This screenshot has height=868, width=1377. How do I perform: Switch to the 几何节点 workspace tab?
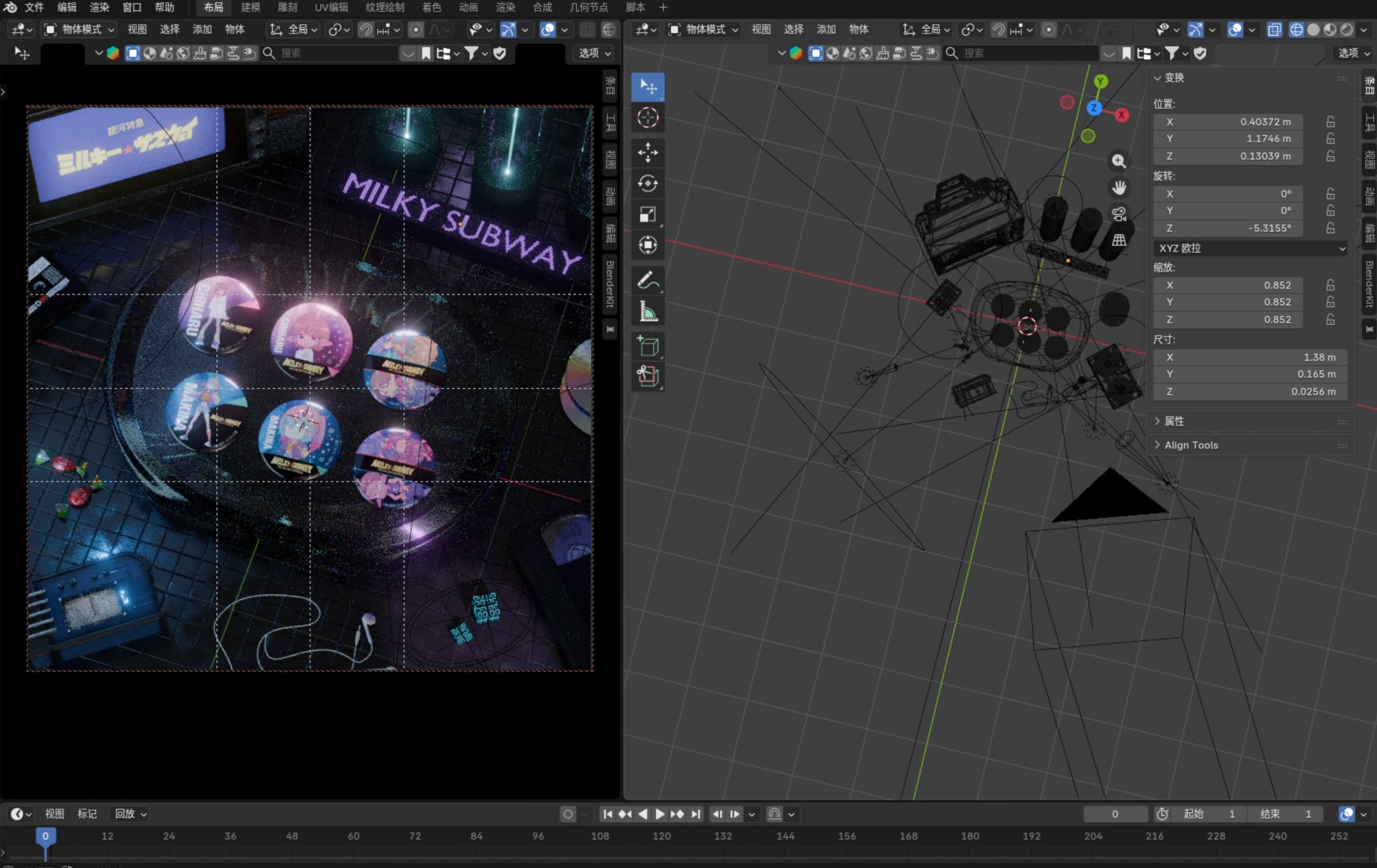point(589,7)
